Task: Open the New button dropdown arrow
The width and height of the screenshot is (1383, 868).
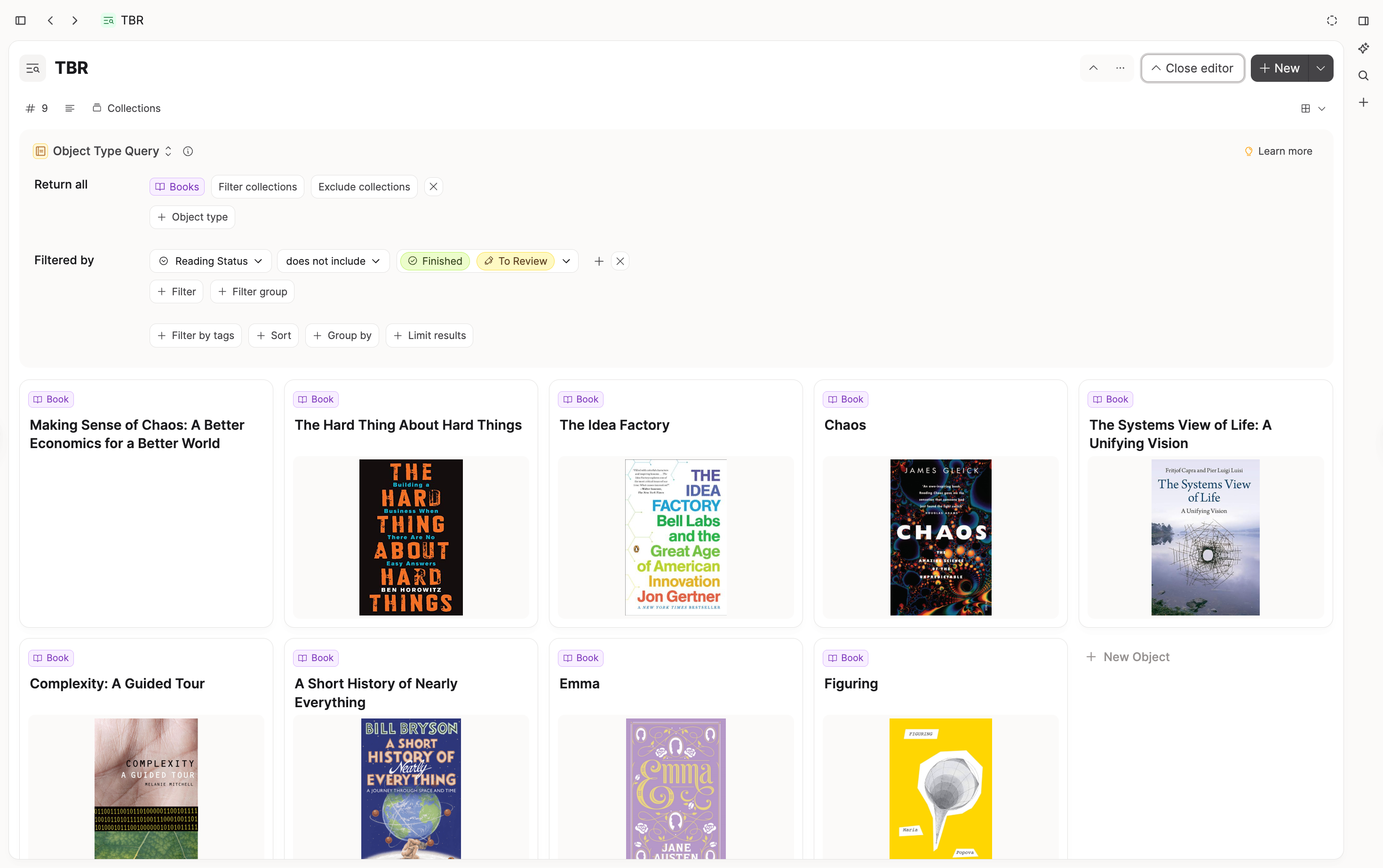Action: pos(1320,68)
